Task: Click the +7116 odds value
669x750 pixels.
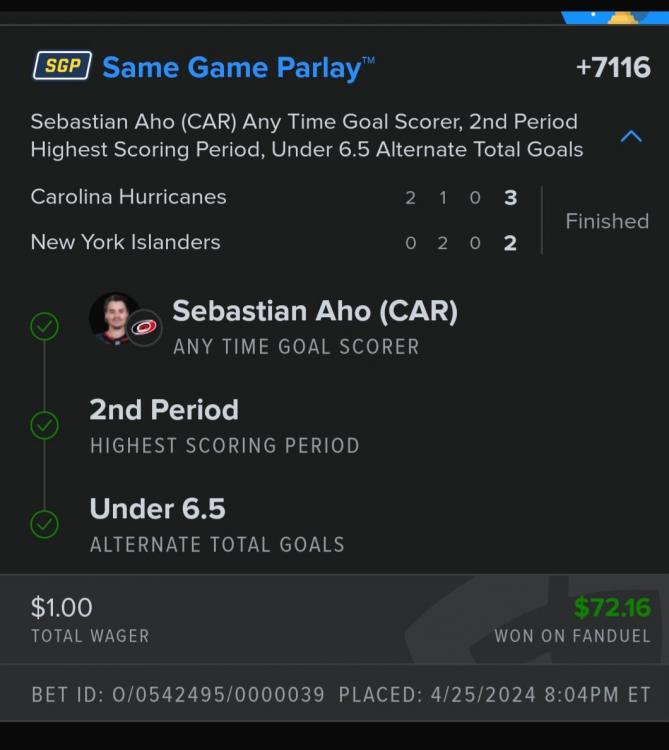Action: pyautogui.click(x=613, y=67)
